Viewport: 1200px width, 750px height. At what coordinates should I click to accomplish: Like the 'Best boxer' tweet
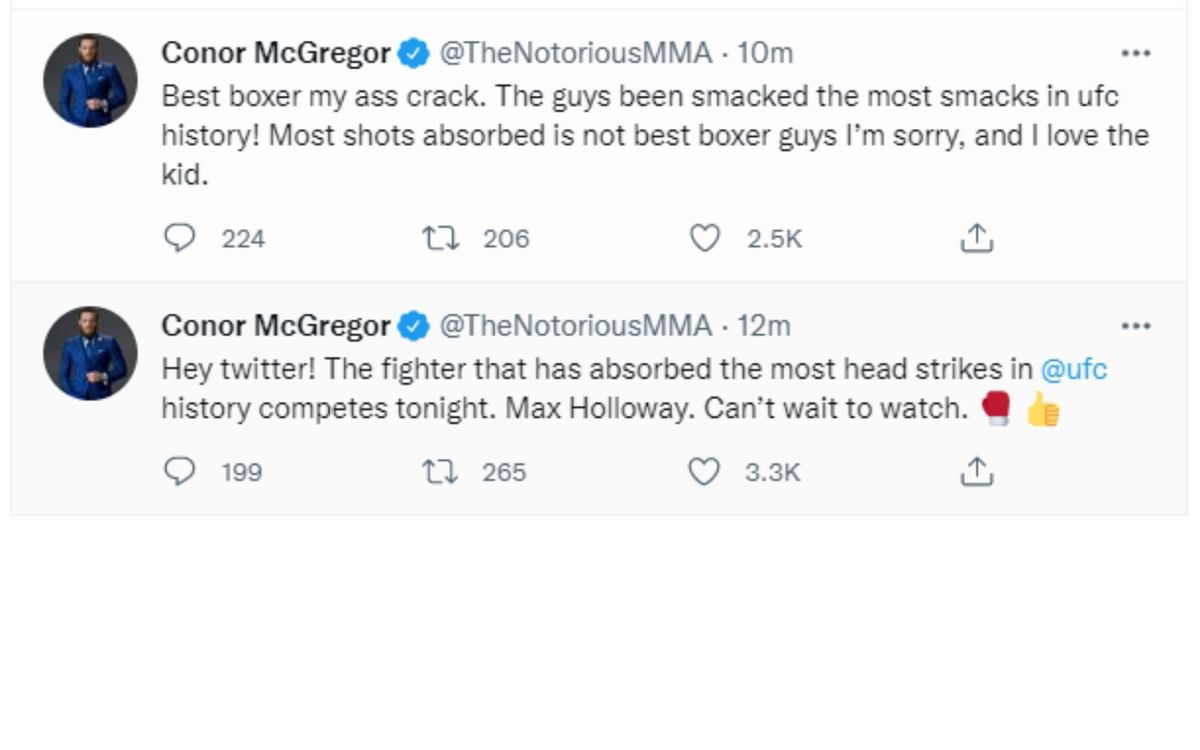pos(707,238)
